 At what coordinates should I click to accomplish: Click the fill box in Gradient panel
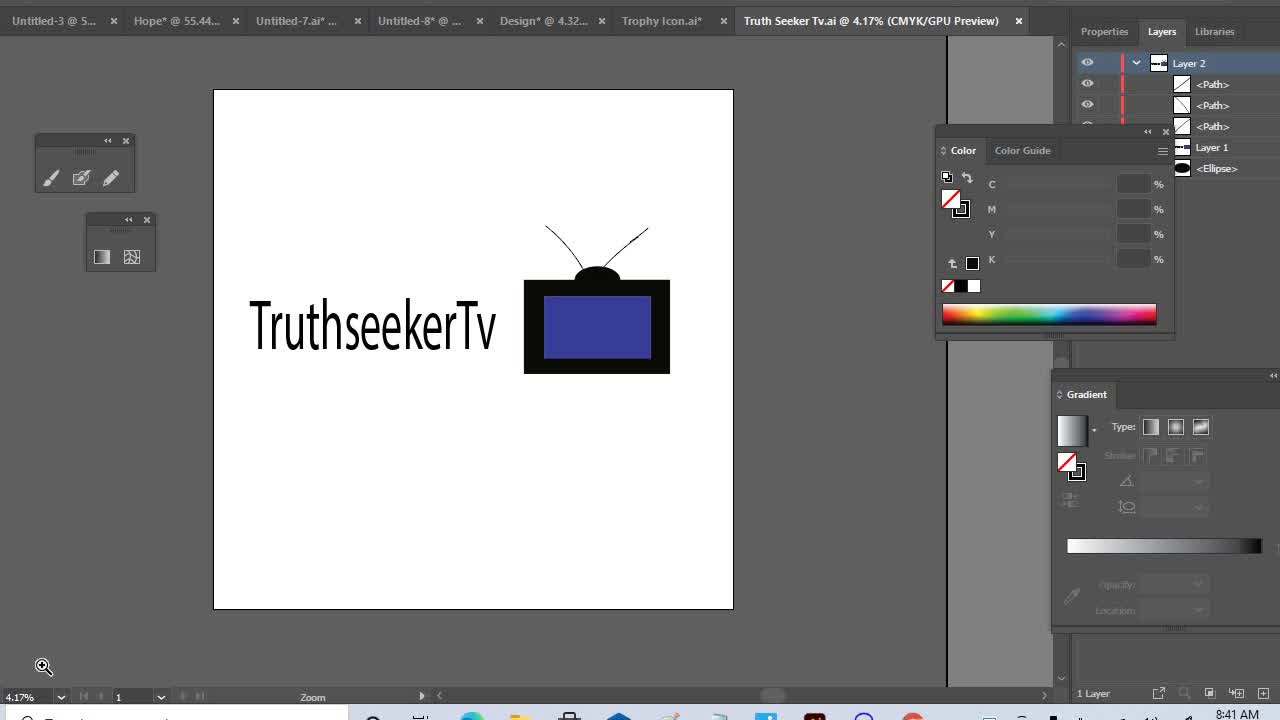click(1067, 462)
